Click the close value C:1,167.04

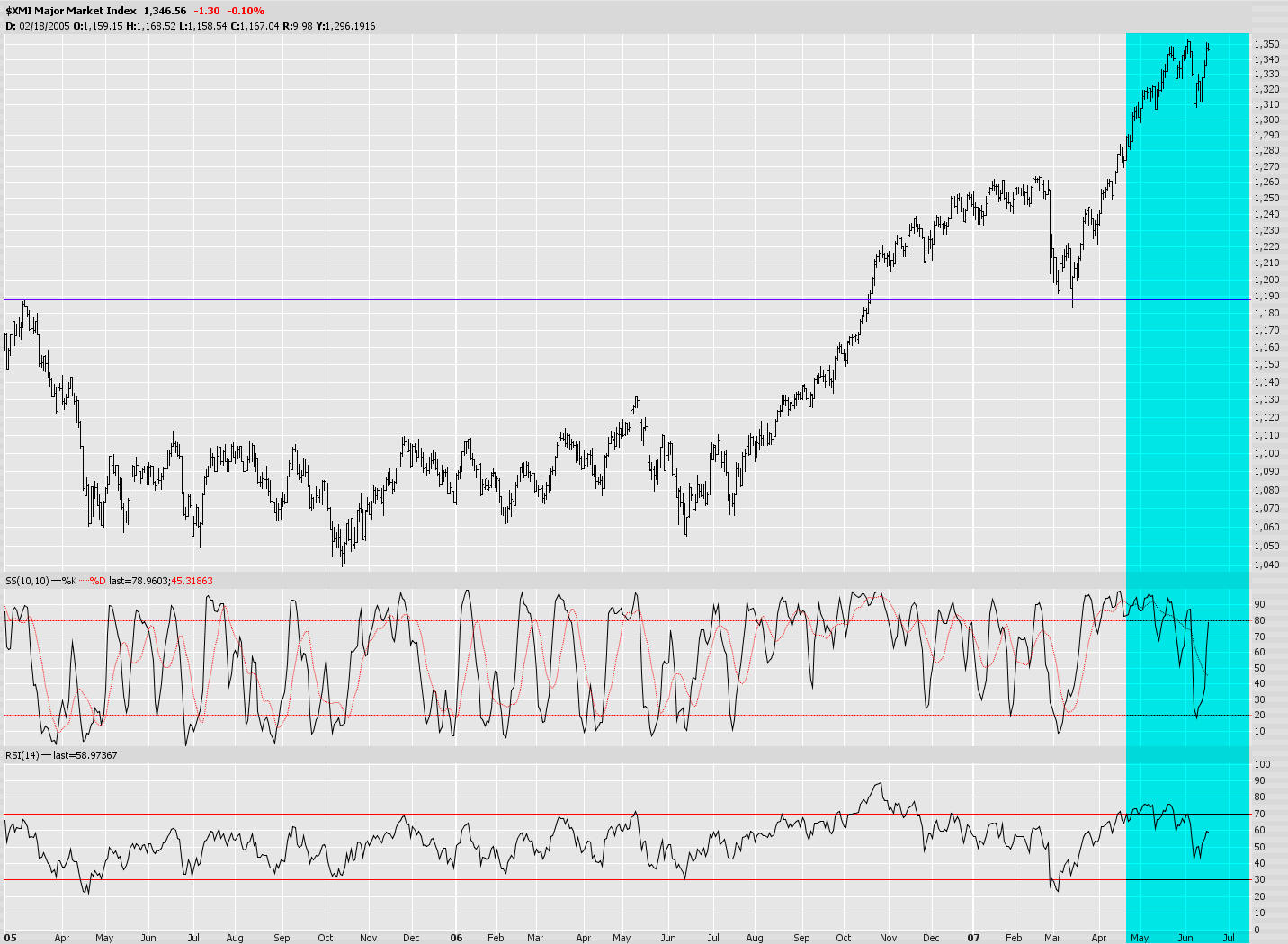pos(254,26)
